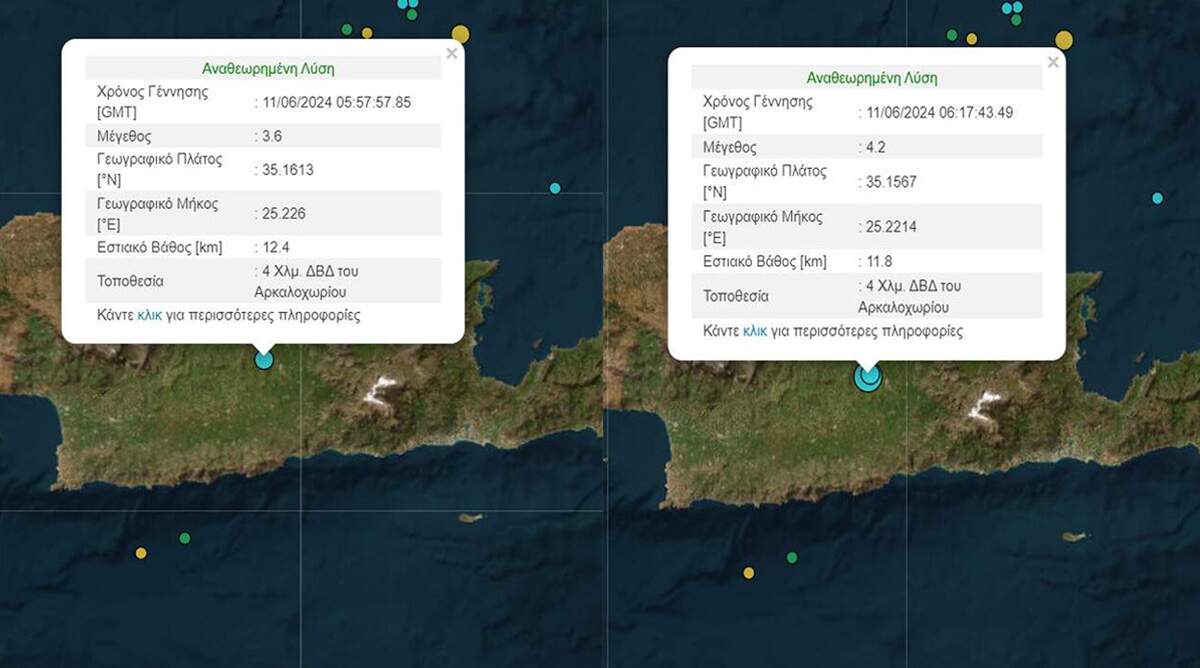Viewport: 1200px width, 668px height.
Task: Click large yellow marker above right popup corner
Action: tap(1064, 40)
